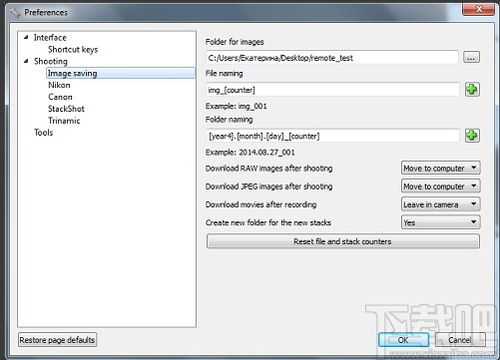Image resolution: width=500 pixels, height=360 pixels.
Task: Browse for images folder with the ellipsis button
Action: point(471,57)
